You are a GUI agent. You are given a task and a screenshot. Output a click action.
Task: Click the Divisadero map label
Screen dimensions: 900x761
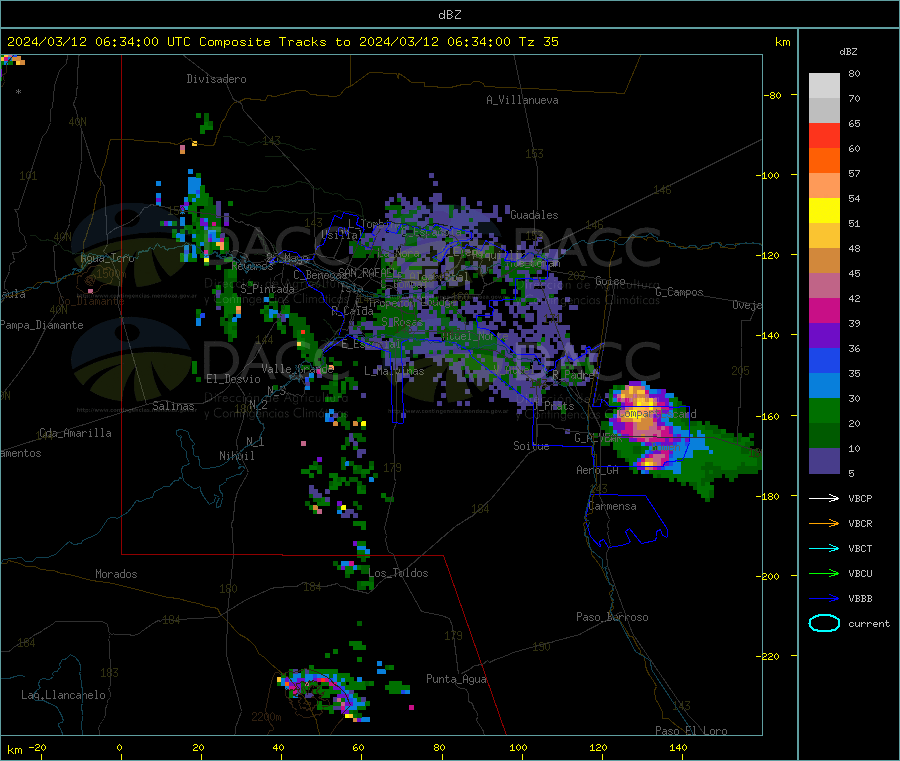[216, 79]
